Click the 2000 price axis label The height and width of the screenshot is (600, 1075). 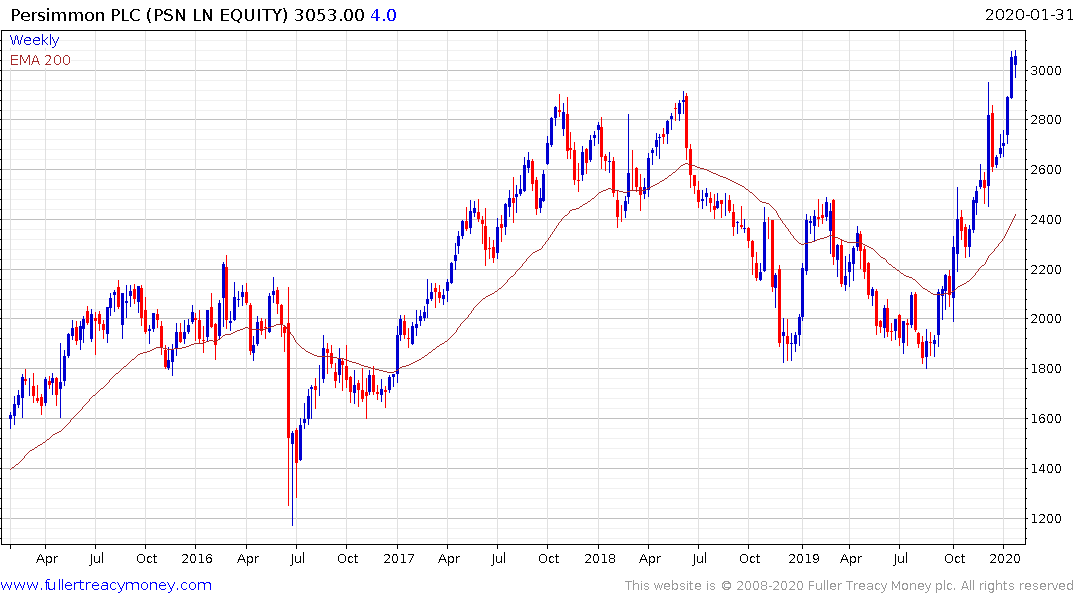coord(1046,319)
